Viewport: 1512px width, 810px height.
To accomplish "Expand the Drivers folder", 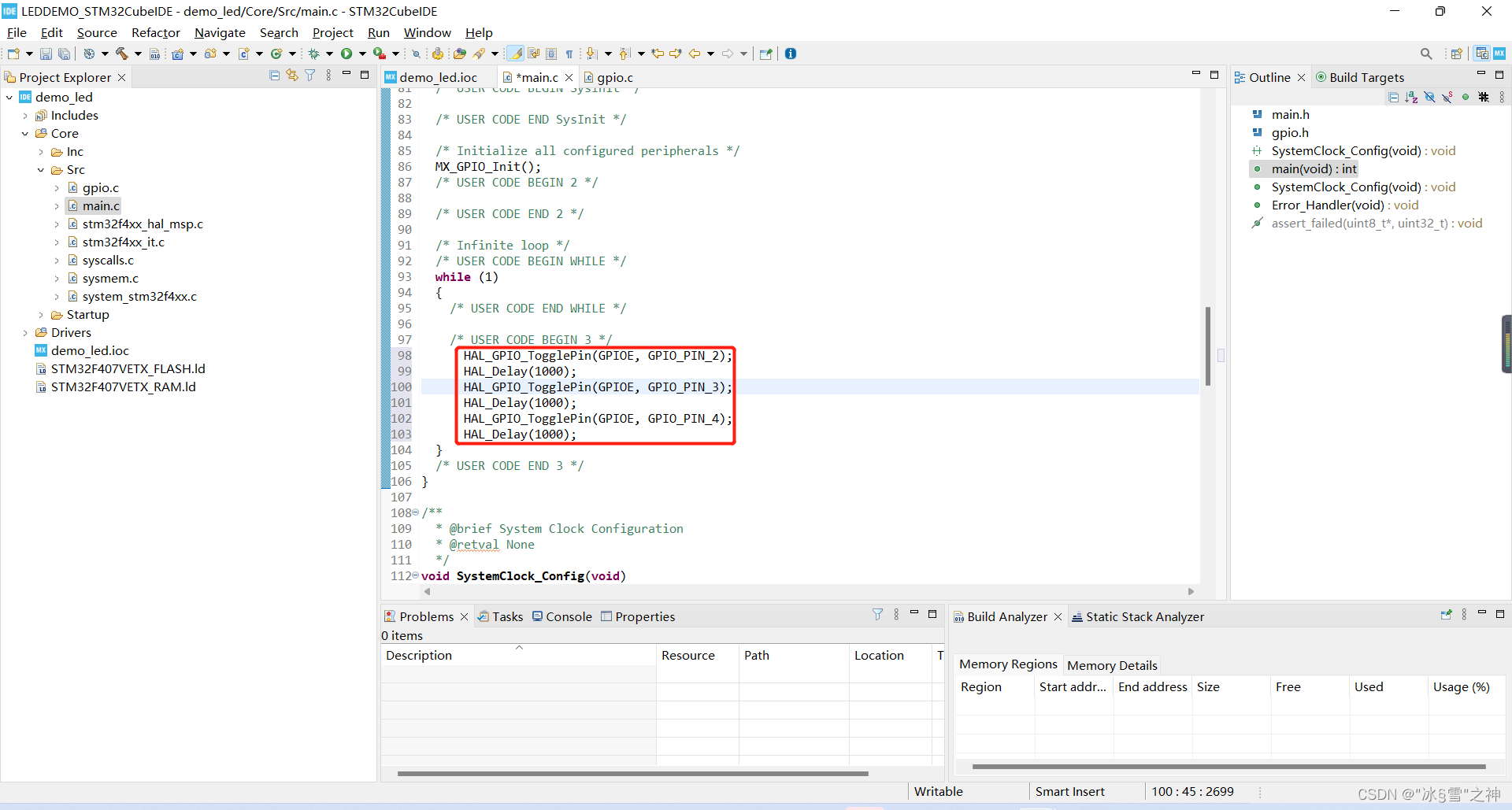I will tap(25, 333).
